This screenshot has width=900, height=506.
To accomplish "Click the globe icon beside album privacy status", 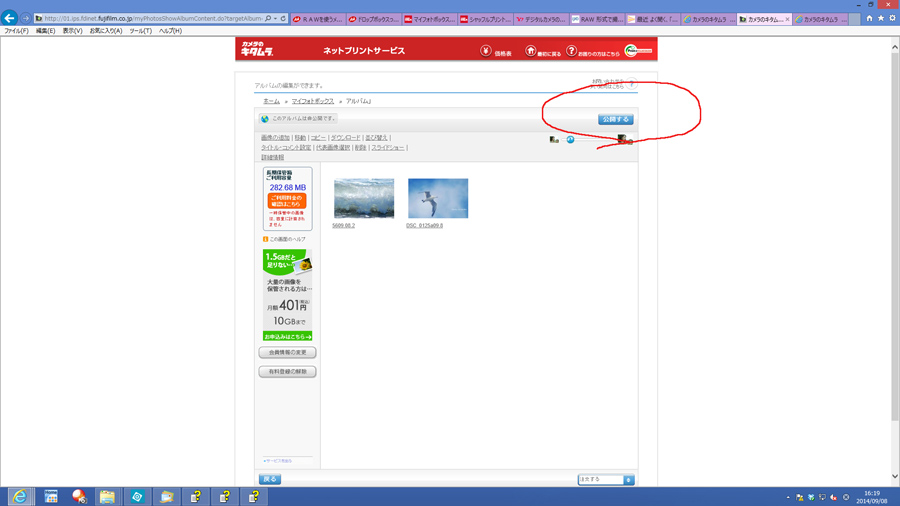I will [x=265, y=119].
